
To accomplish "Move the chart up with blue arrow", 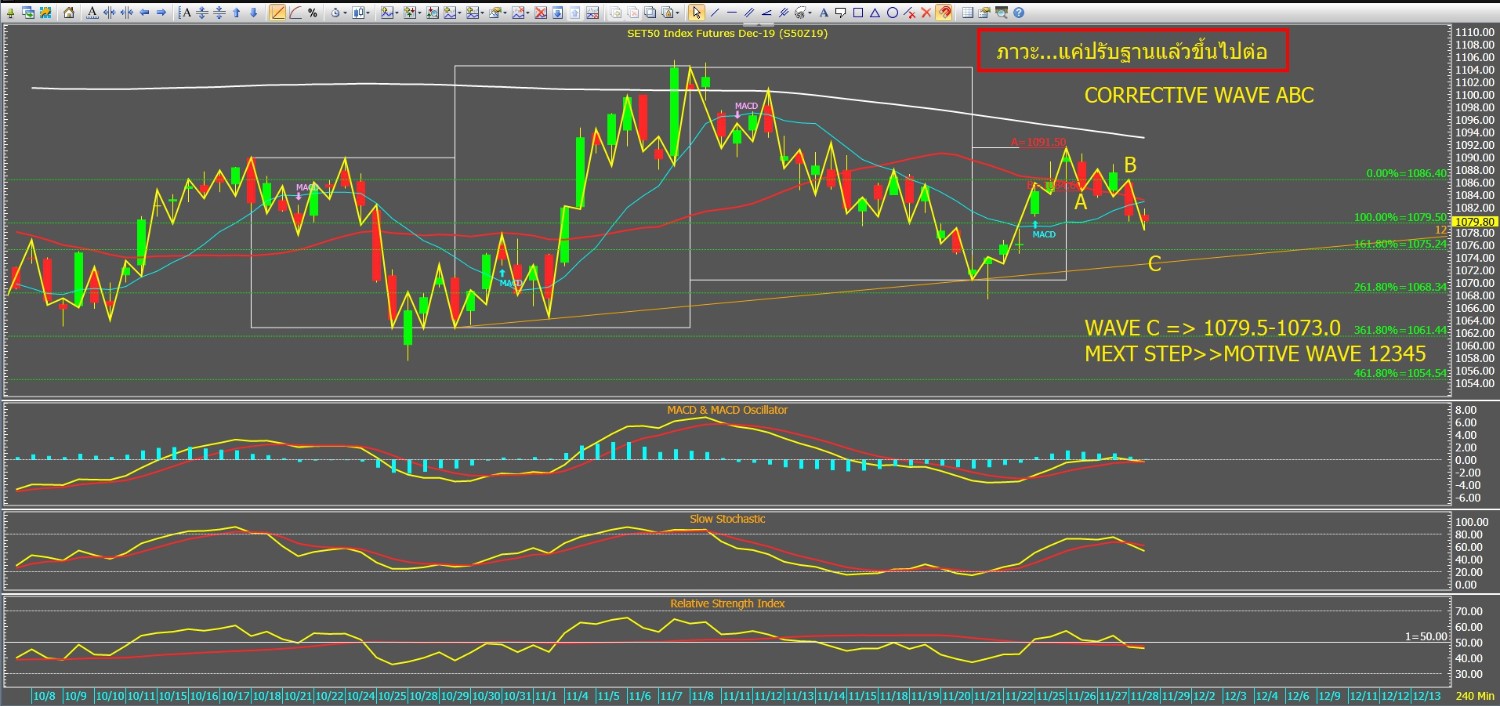I will (x=236, y=13).
